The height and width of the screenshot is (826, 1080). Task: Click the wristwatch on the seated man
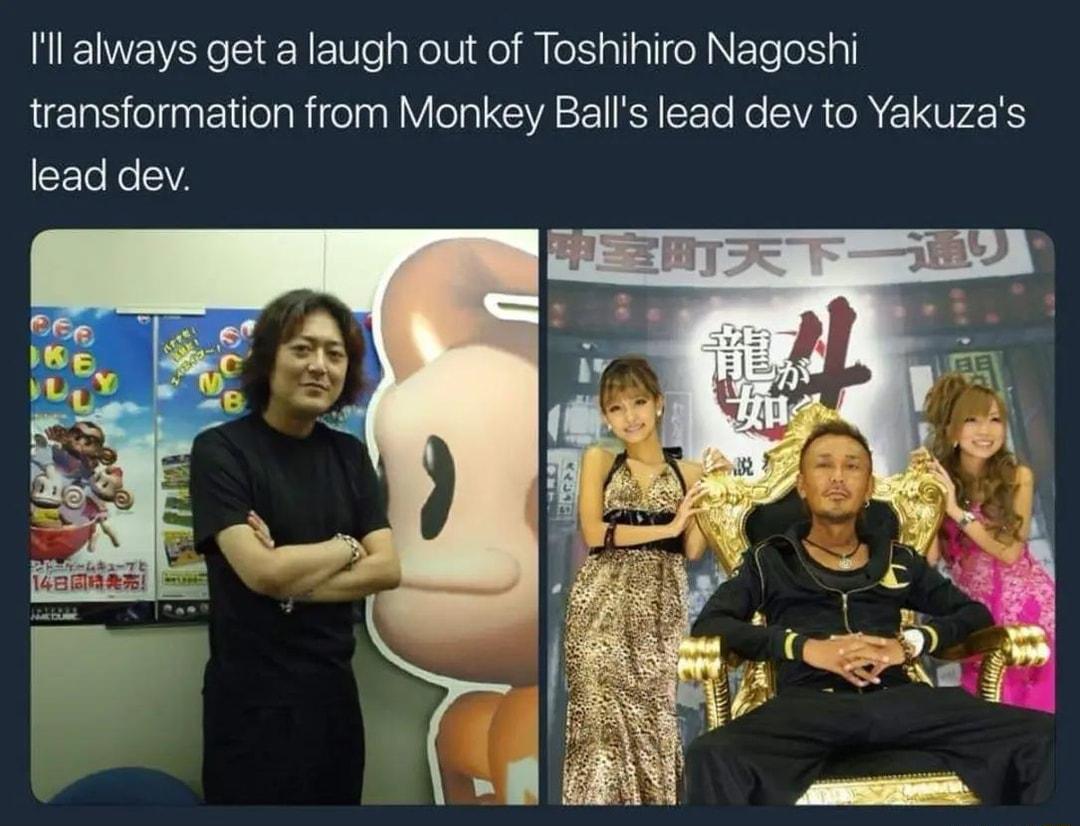point(914,643)
